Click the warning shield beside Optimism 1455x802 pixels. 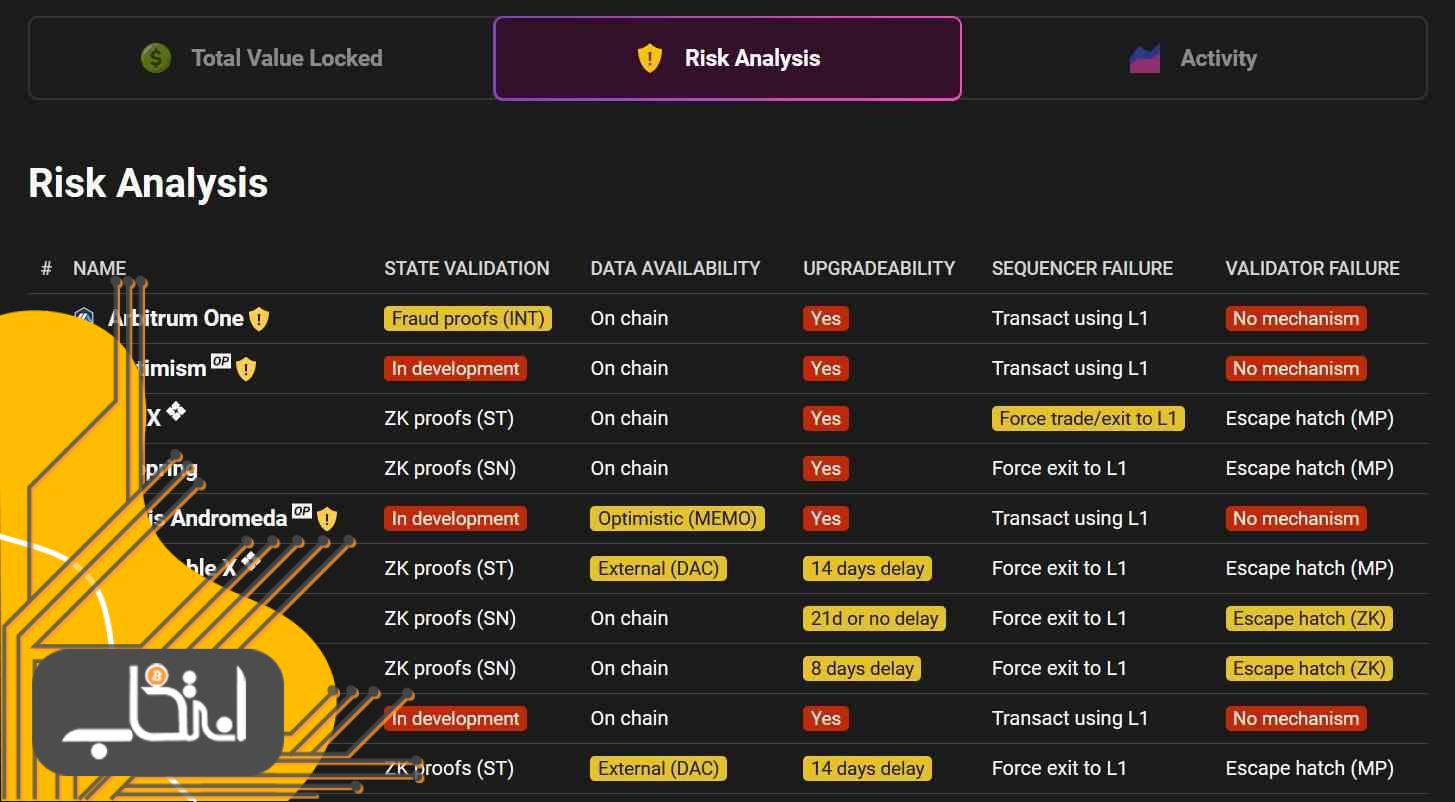tap(246, 369)
